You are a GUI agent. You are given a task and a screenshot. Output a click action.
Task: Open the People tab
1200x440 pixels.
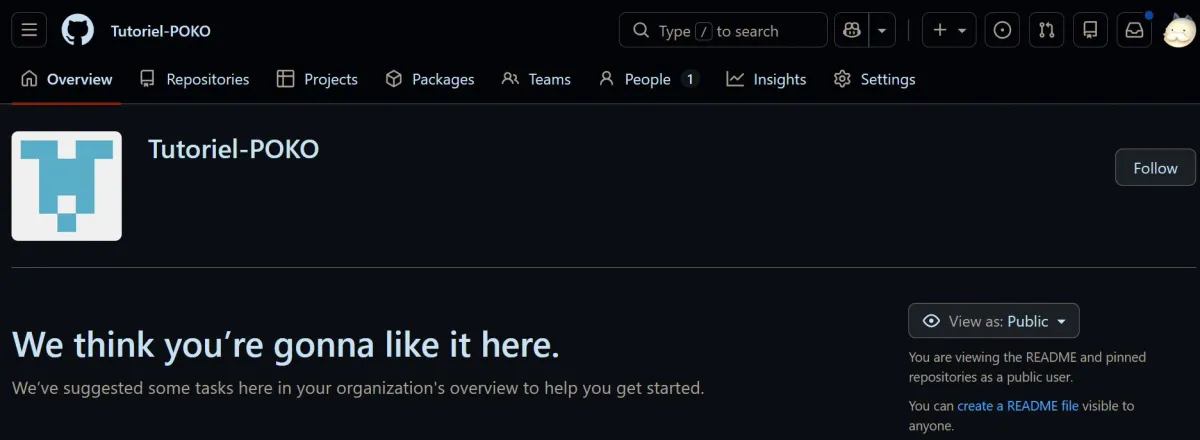[647, 79]
